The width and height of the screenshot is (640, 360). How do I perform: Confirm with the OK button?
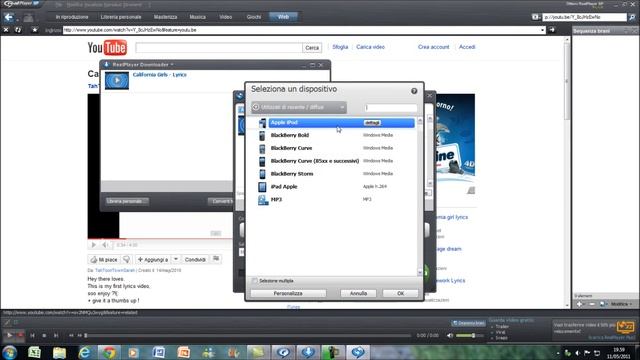coord(400,293)
